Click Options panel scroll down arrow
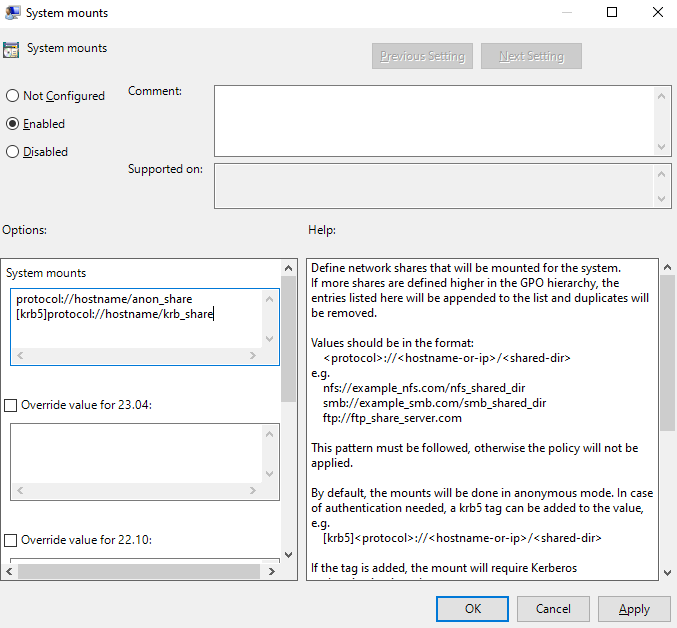The height and width of the screenshot is (628, 677). pyautogui.click(x=288, y=555)
